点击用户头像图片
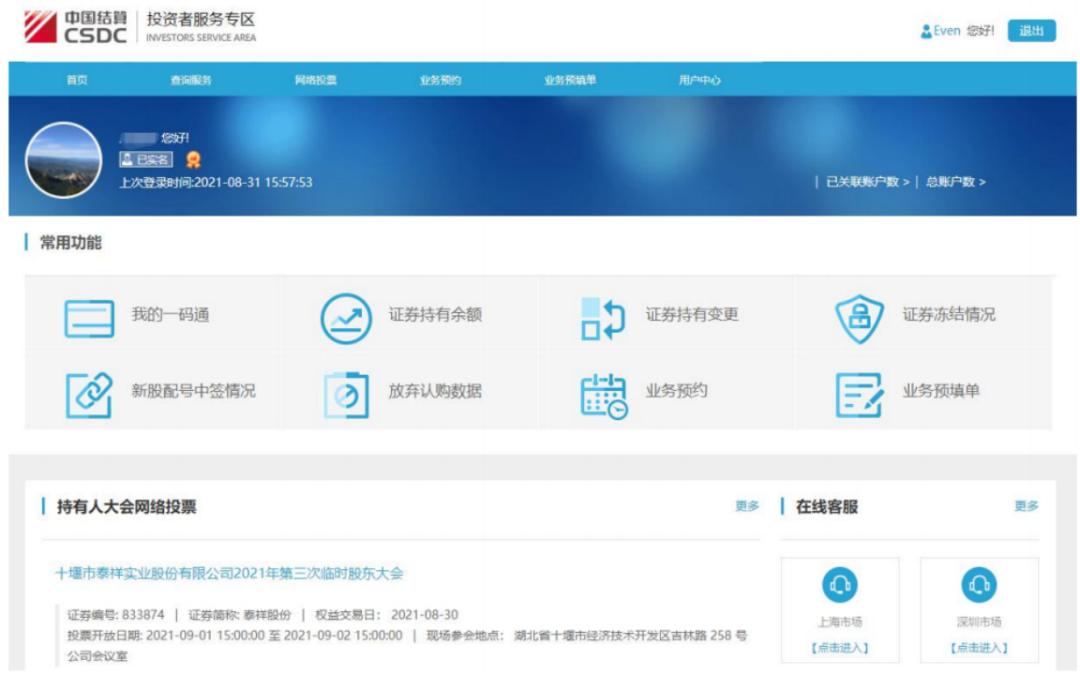The image size is (1080, 675). click(62, 160)
